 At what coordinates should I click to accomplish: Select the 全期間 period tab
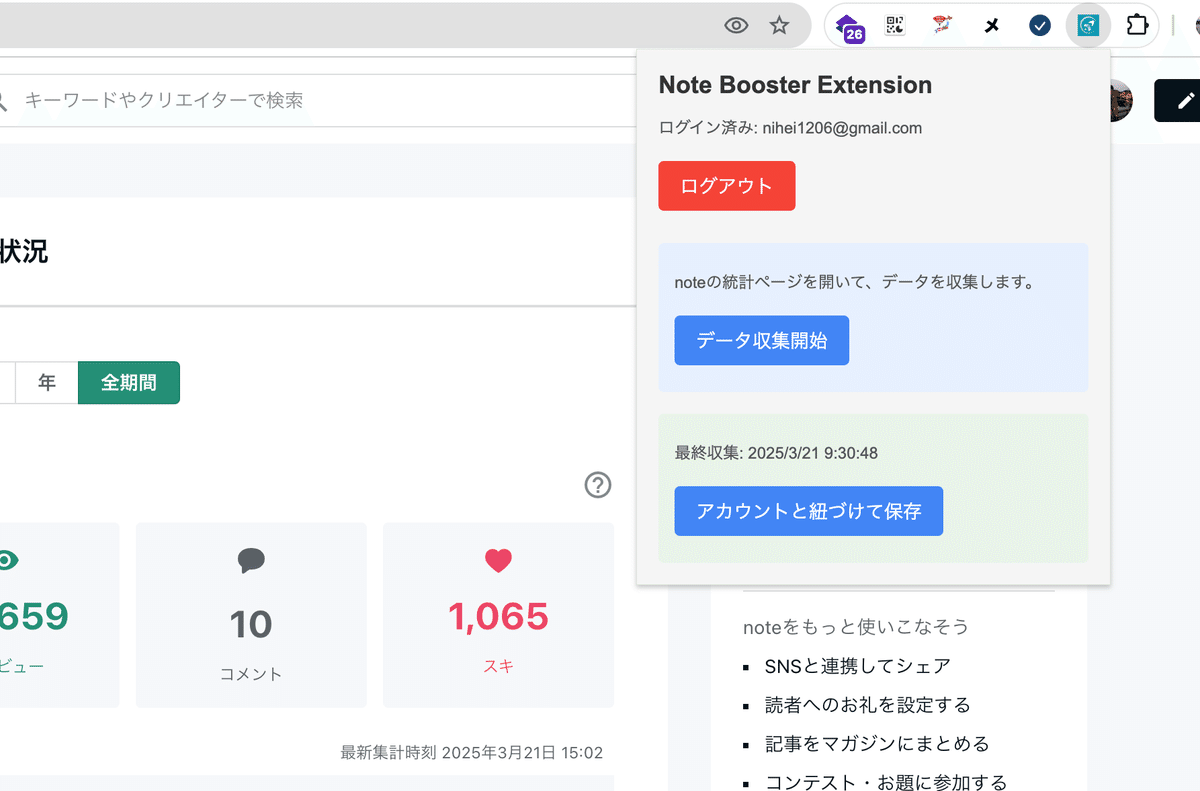point(128,382)
